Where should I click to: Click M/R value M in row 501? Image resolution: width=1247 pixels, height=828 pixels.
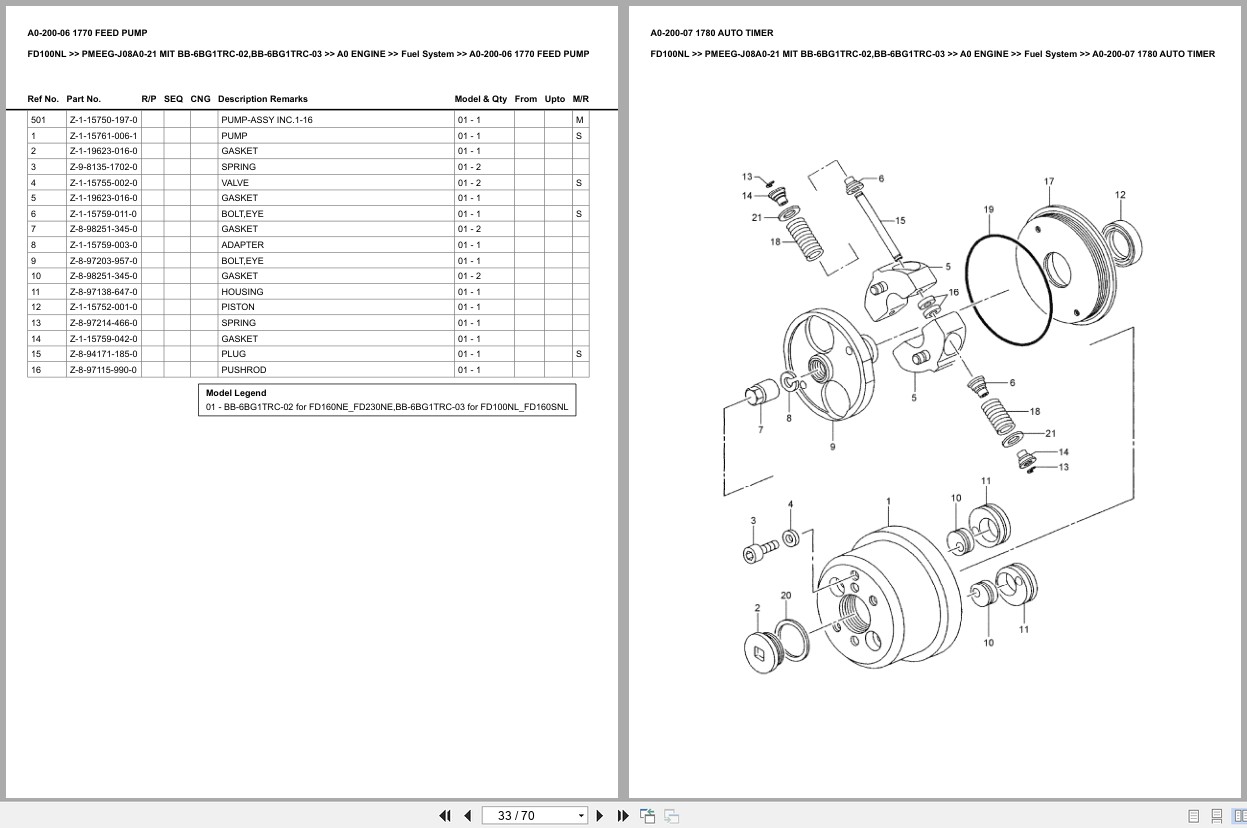coord(580,120)
